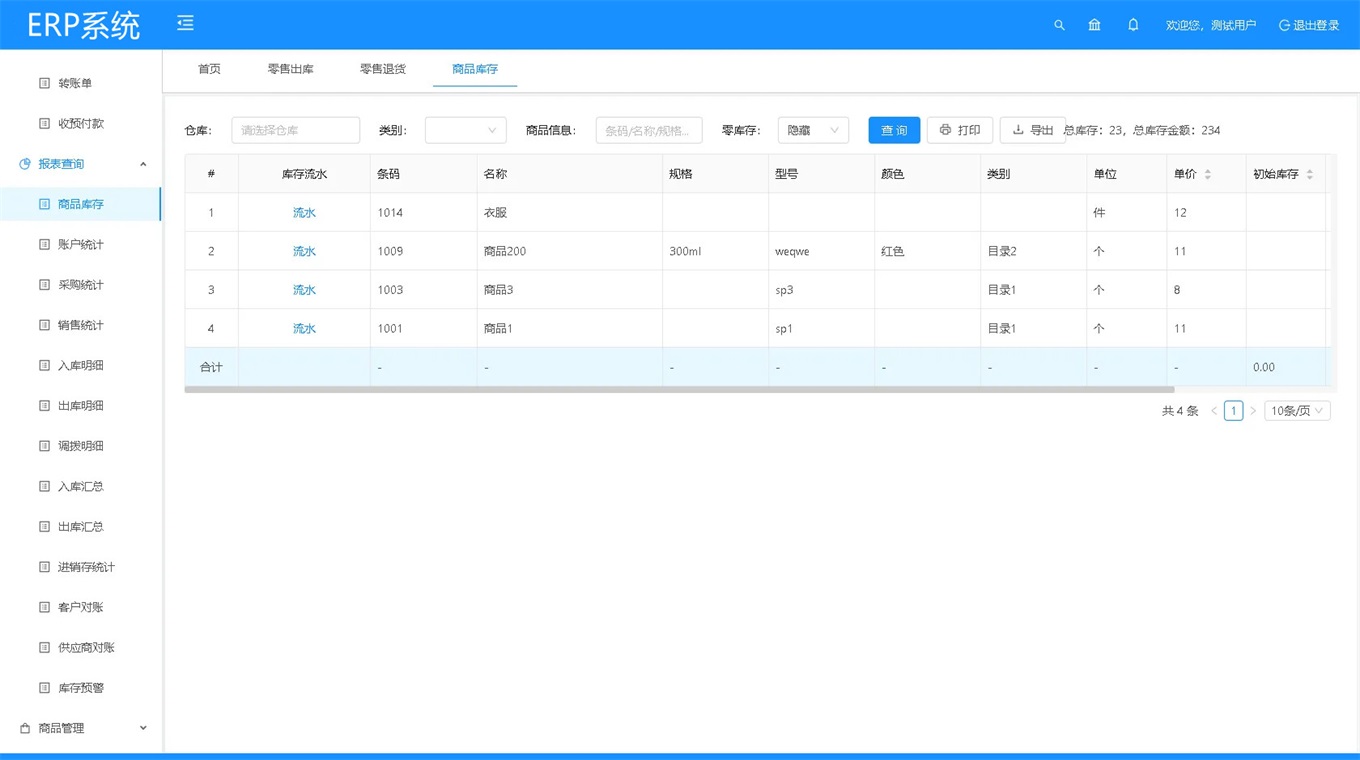Click the pie chart icon beside 报表查询
Screen dimensions: 1360x760
[x=25, y=164]
